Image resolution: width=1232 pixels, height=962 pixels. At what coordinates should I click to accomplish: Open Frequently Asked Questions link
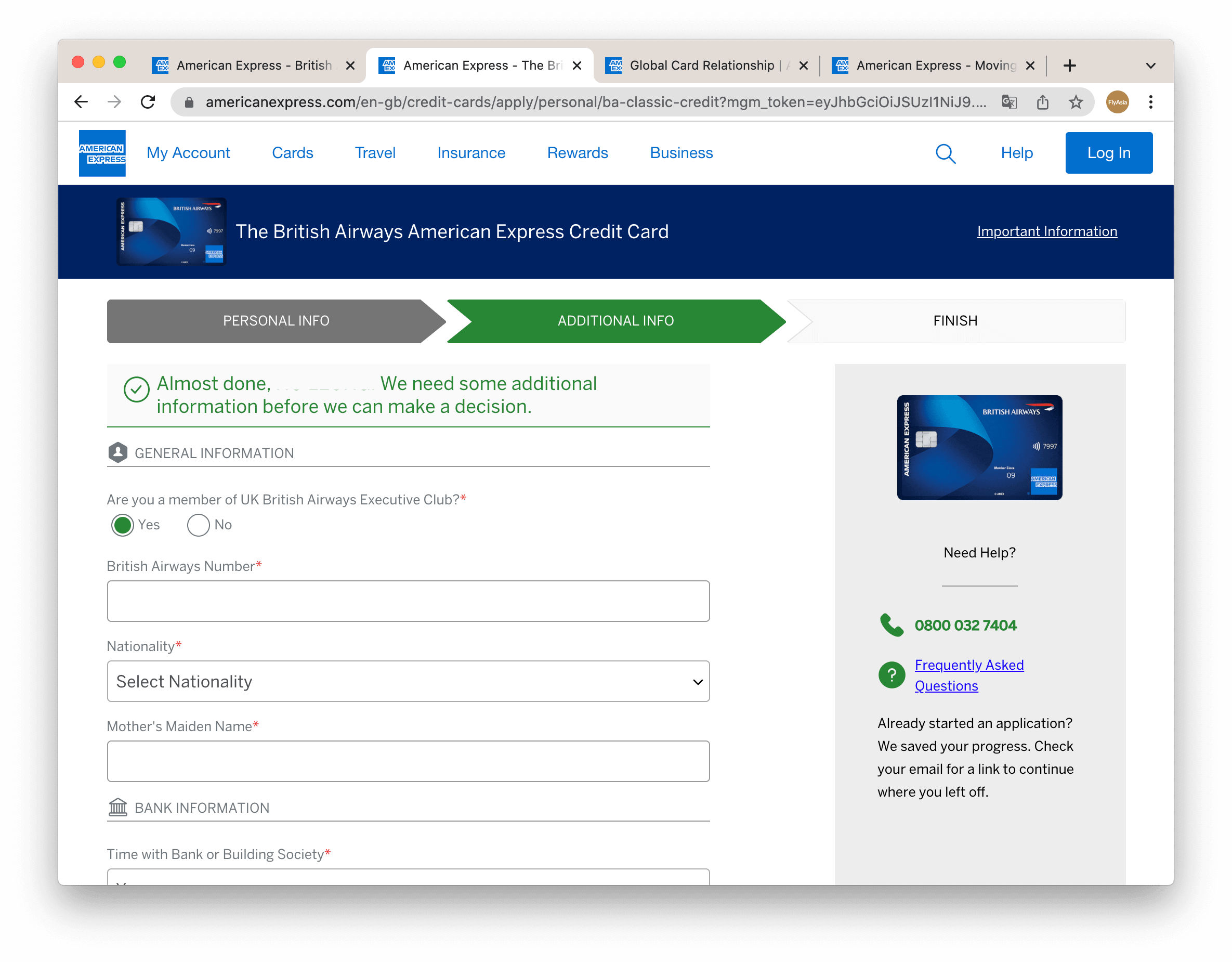click(x=969, y=675)
